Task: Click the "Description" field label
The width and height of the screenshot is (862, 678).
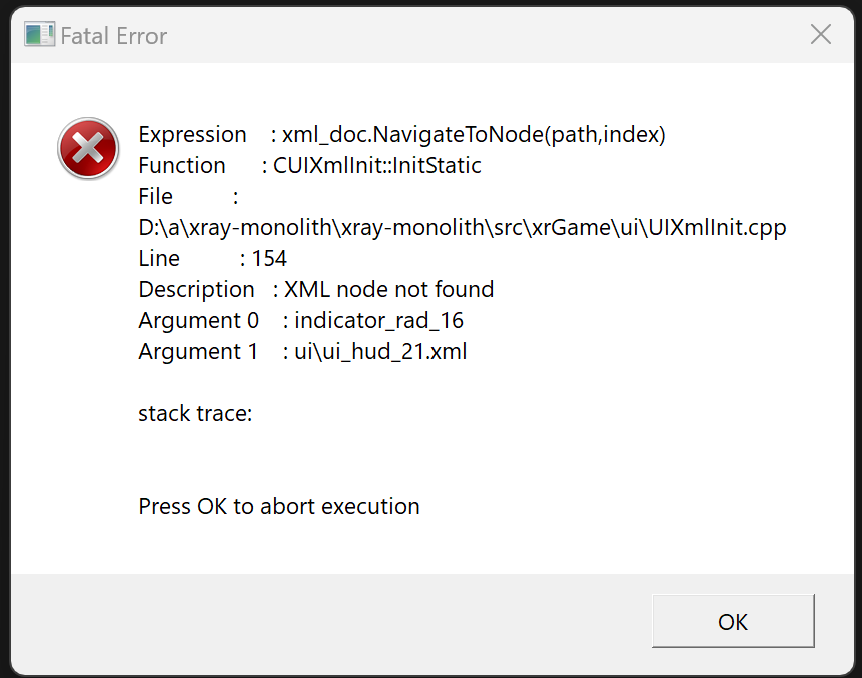Action: coord(196,290)
